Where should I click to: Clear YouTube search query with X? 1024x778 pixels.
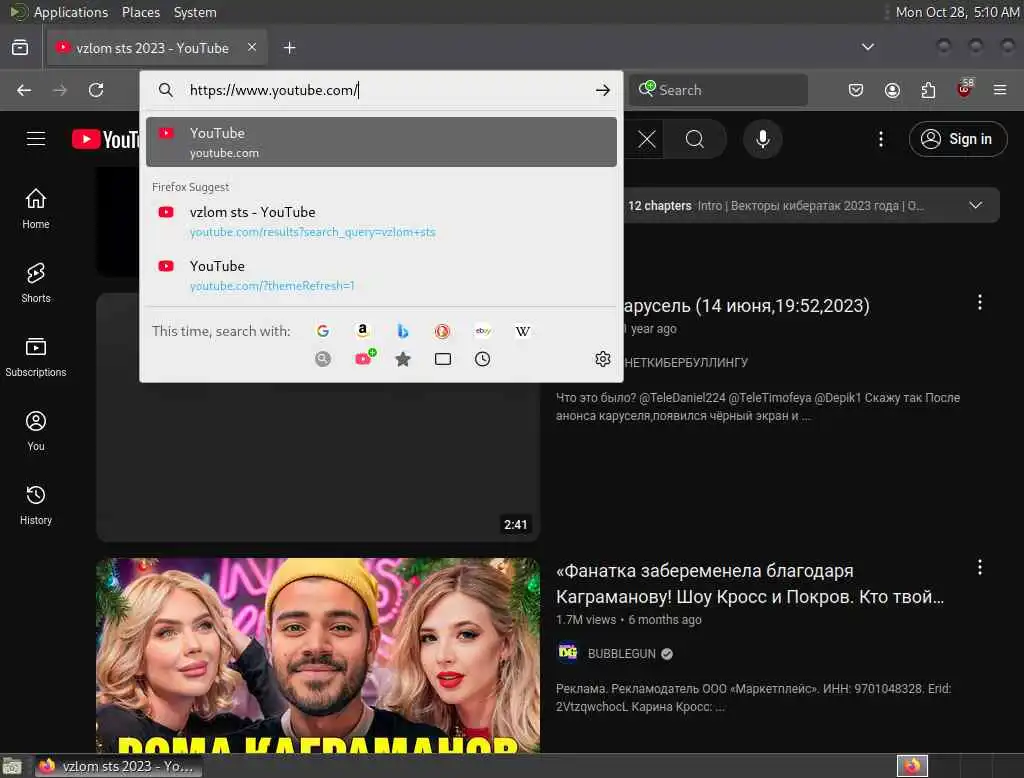[647, 139]
